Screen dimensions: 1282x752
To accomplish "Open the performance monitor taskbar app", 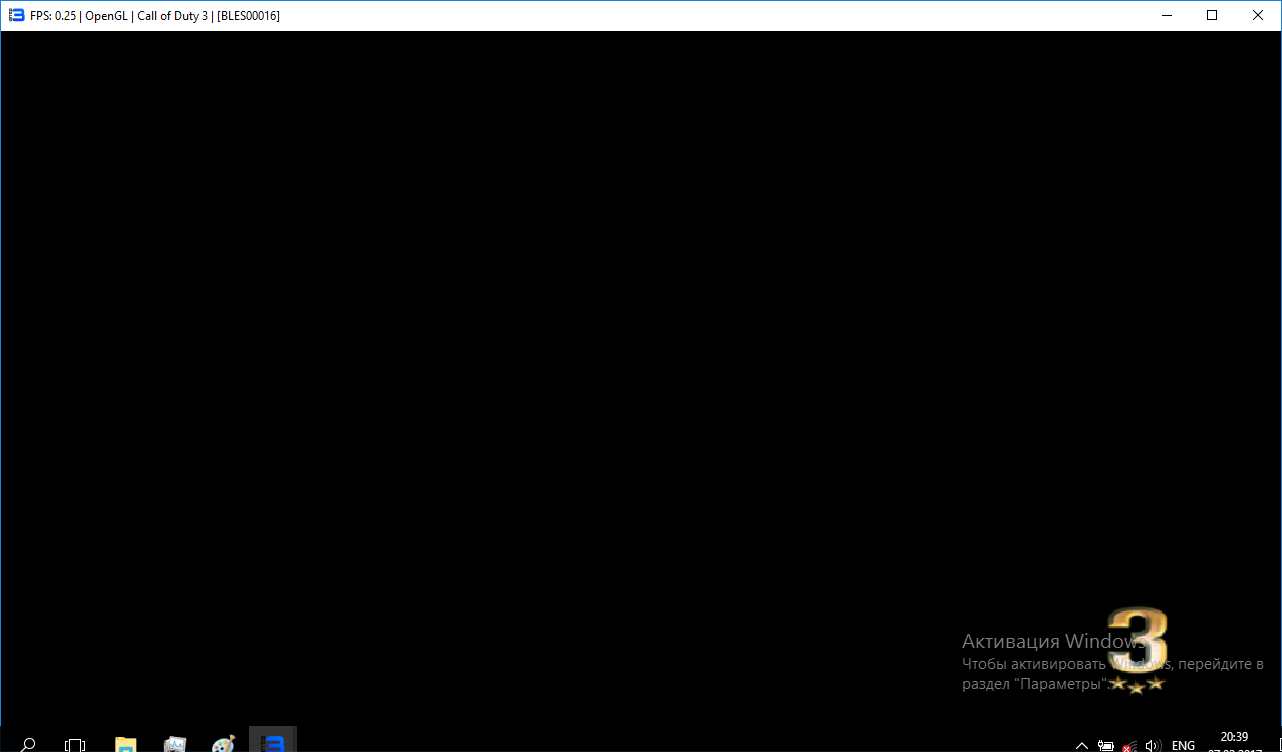I will [175, 744].
